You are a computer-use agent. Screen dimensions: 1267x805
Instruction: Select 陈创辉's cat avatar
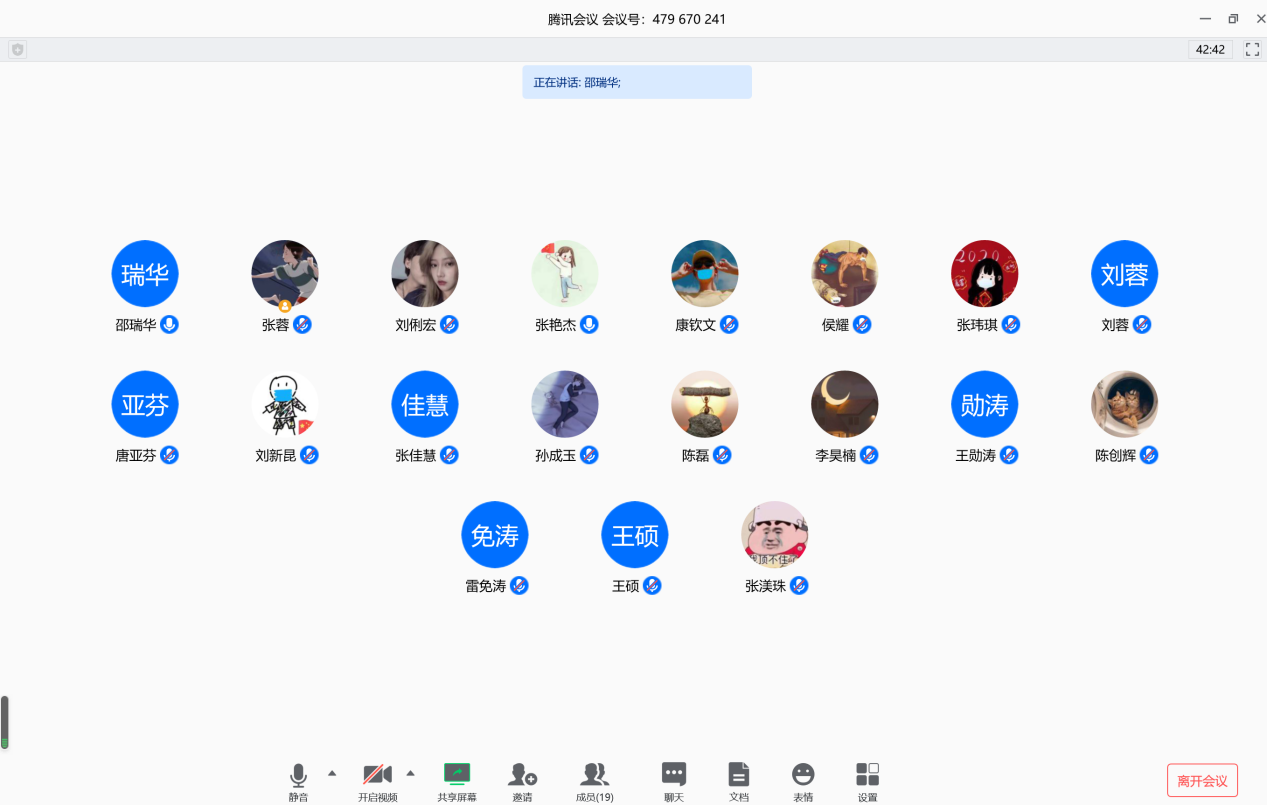coord(1125,404)
